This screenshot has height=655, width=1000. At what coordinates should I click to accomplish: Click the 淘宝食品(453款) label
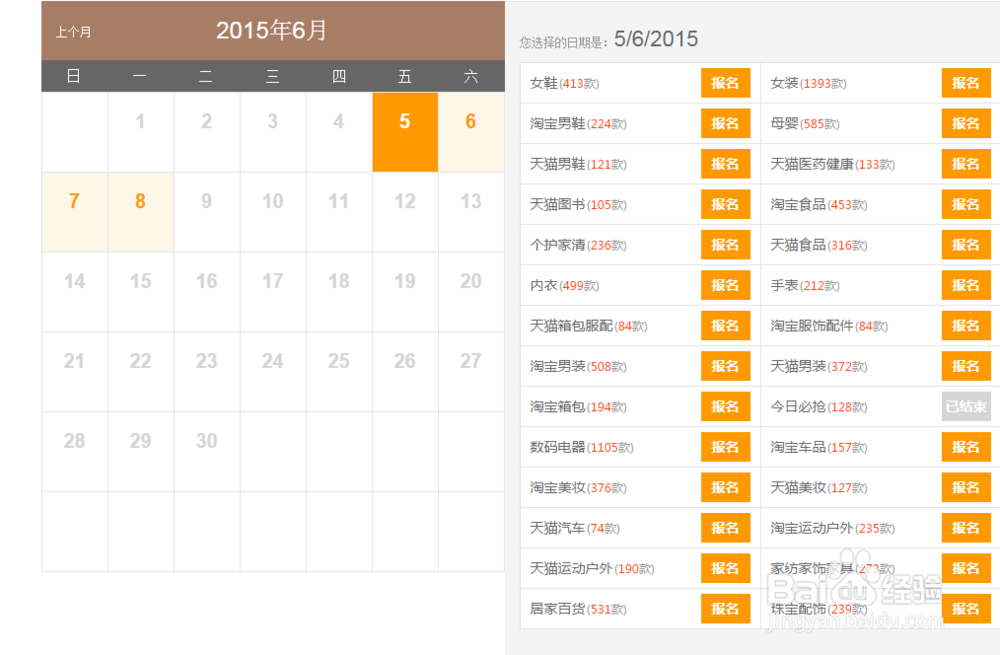(x=819, y=205)
